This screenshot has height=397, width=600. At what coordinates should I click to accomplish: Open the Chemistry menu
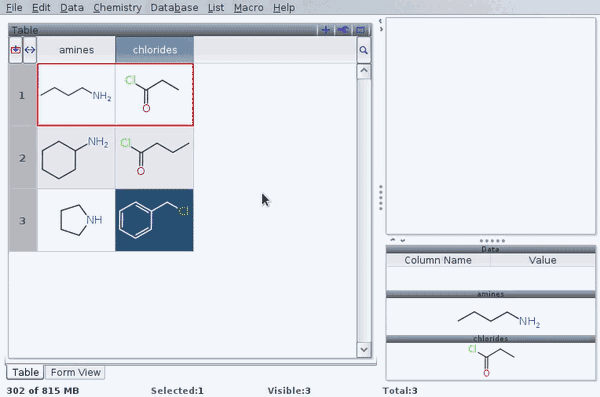tap(117, 8)
